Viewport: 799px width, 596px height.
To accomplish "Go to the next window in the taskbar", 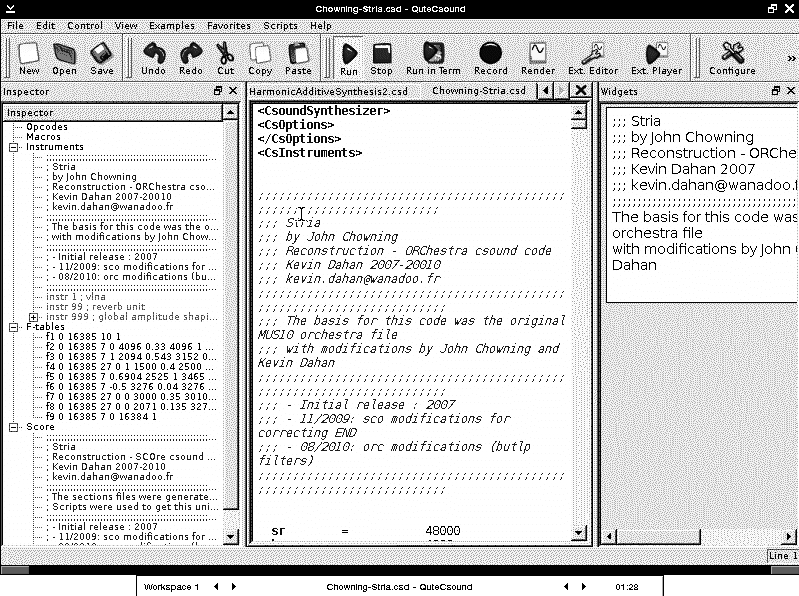I will pos(584,587).
